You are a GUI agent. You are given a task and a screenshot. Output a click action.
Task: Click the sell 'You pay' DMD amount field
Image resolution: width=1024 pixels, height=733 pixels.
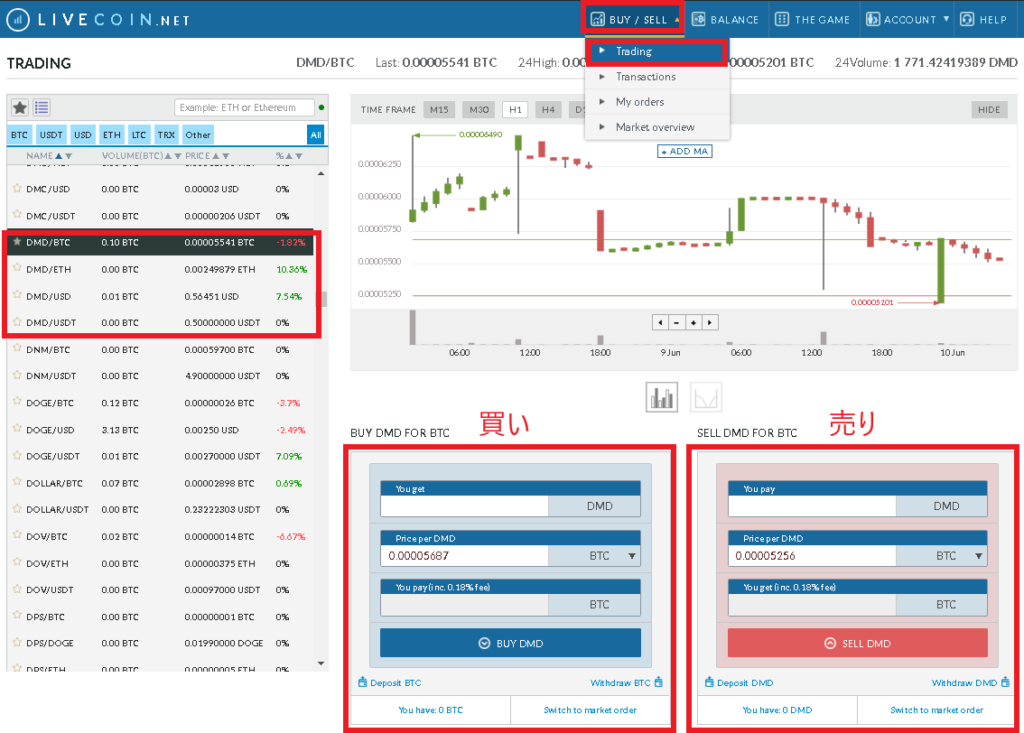click(x=812, y=506)
